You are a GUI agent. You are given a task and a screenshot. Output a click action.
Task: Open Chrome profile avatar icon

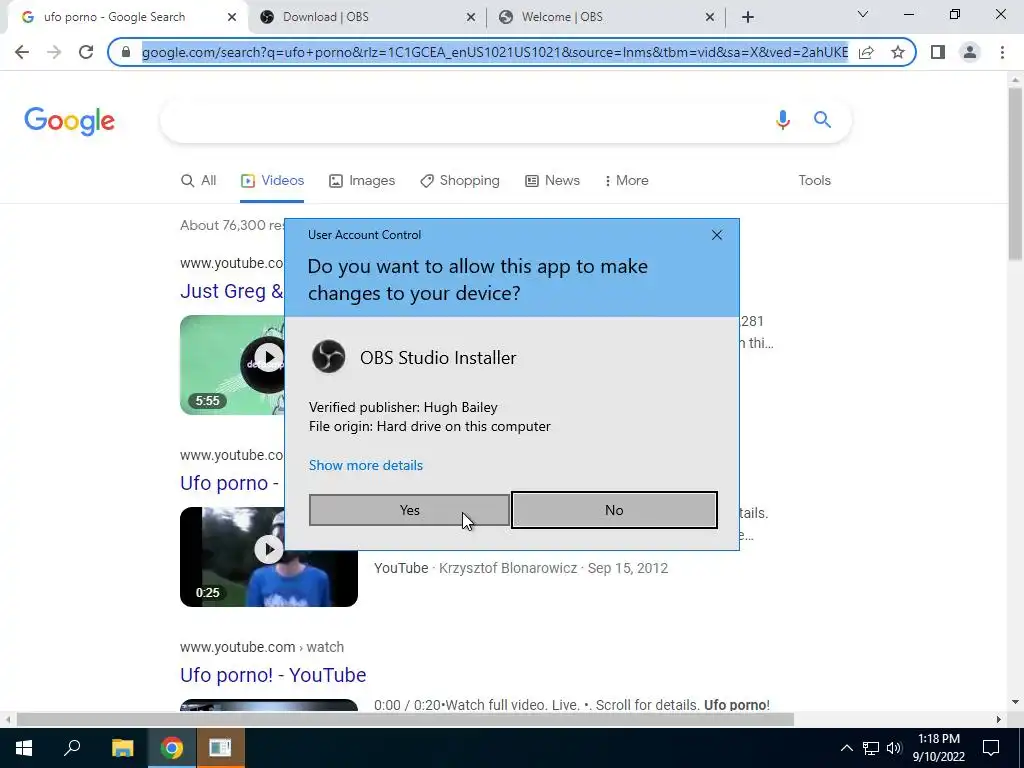pos(970,52)
